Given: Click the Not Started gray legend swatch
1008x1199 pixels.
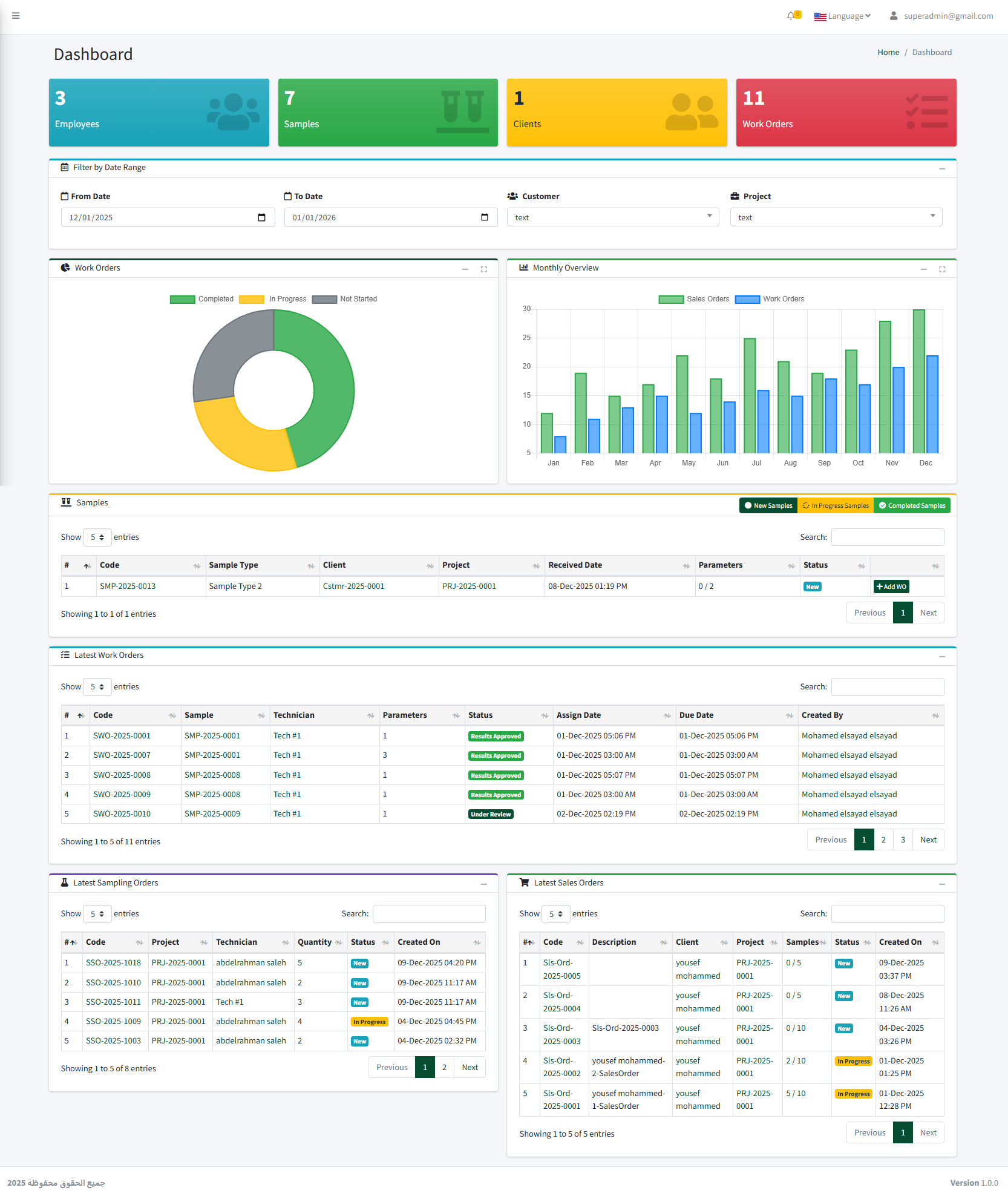Looking at the screenshot, I should 324,300.
